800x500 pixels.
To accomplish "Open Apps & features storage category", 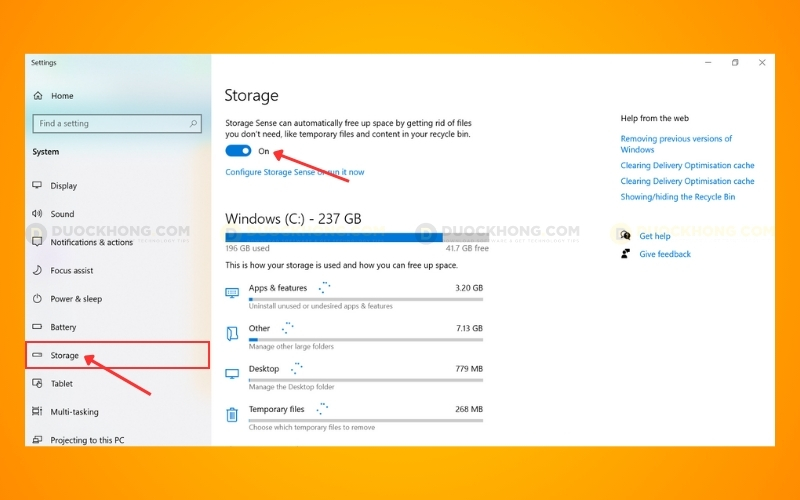I will click(x=277, y=288).
